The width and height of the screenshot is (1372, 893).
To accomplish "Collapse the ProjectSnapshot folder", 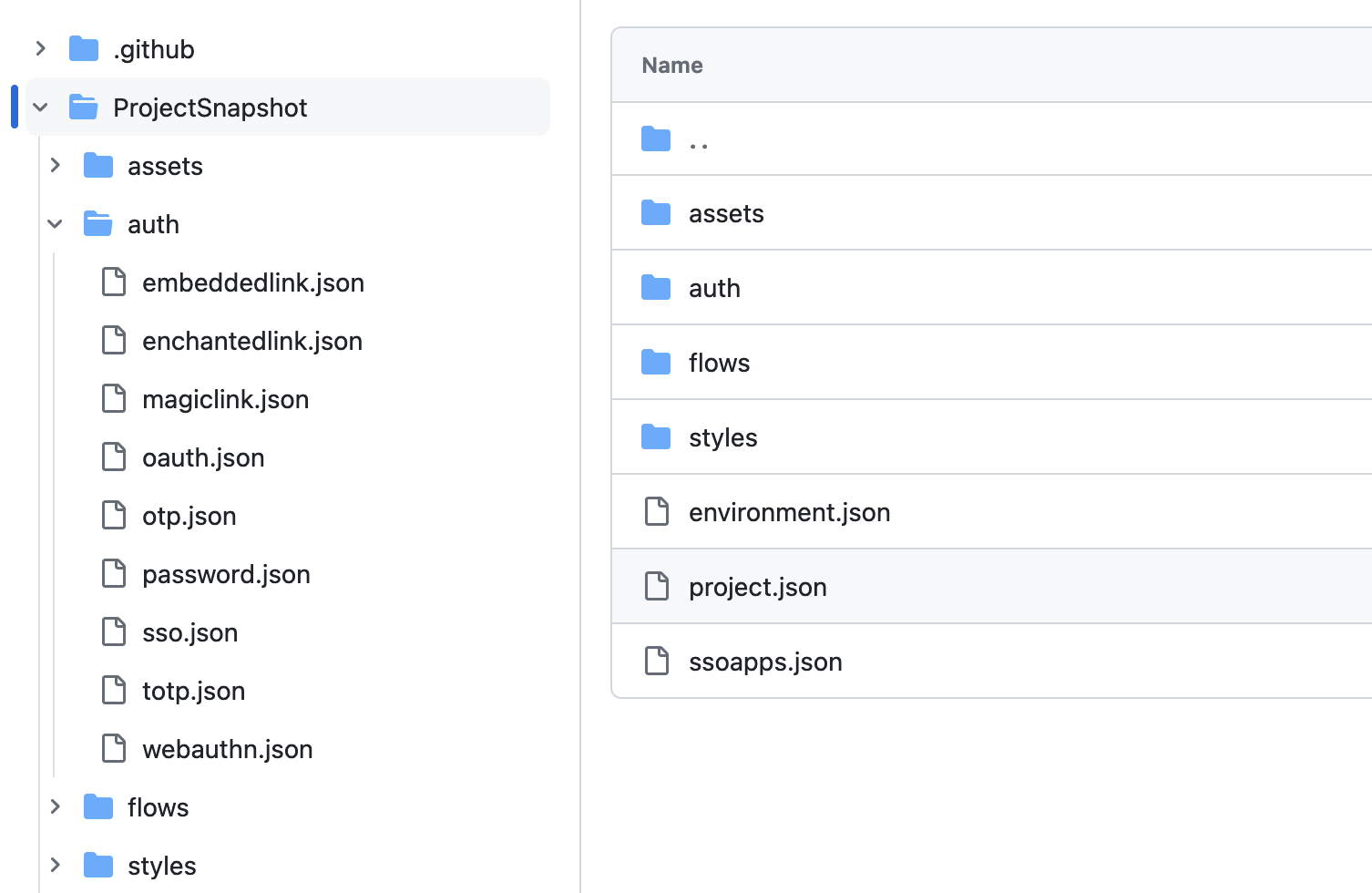I will point(41,108).
